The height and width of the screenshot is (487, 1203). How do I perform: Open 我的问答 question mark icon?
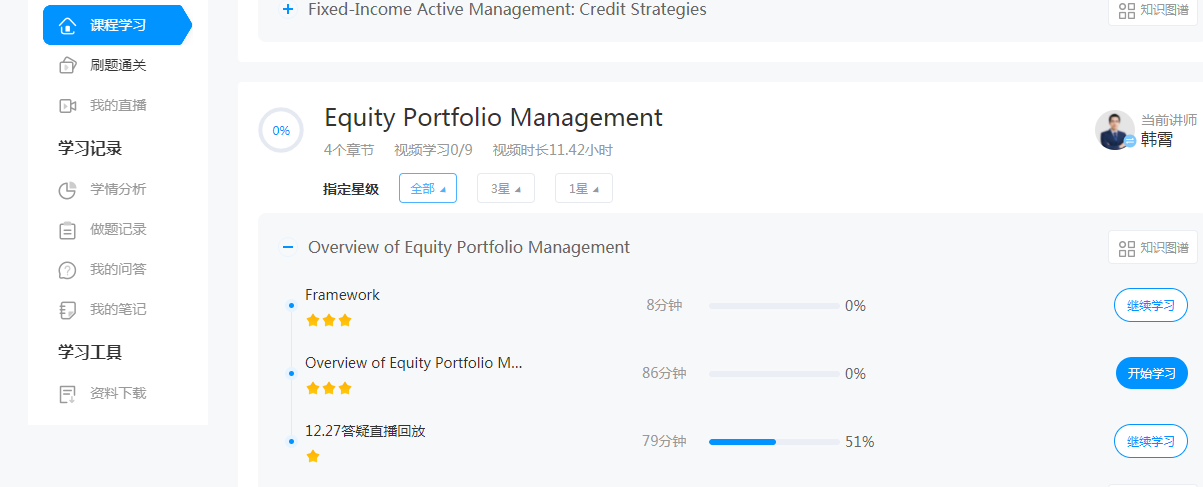pos(68,270)
